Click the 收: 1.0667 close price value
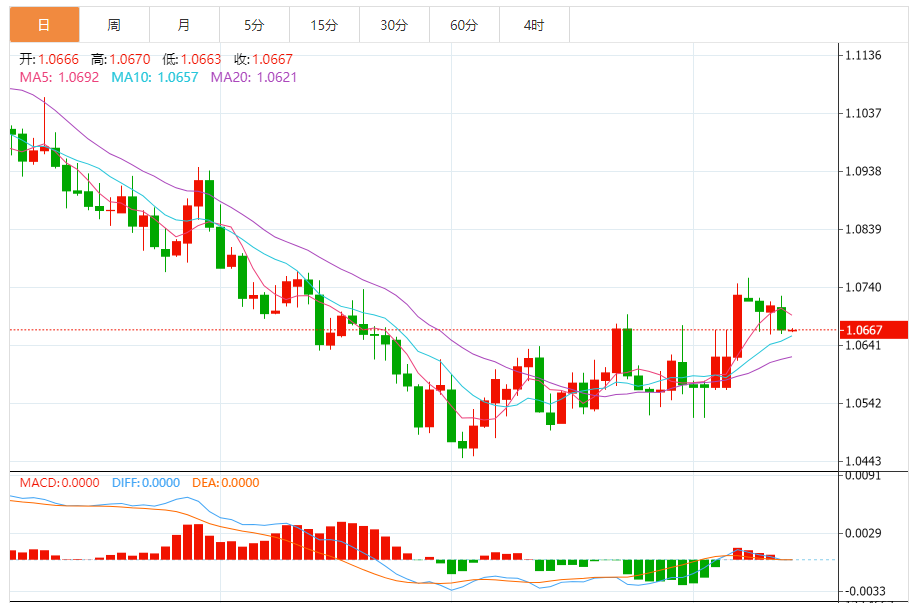Viewport: 915px width, 603px height. click(x=264, y=59)
